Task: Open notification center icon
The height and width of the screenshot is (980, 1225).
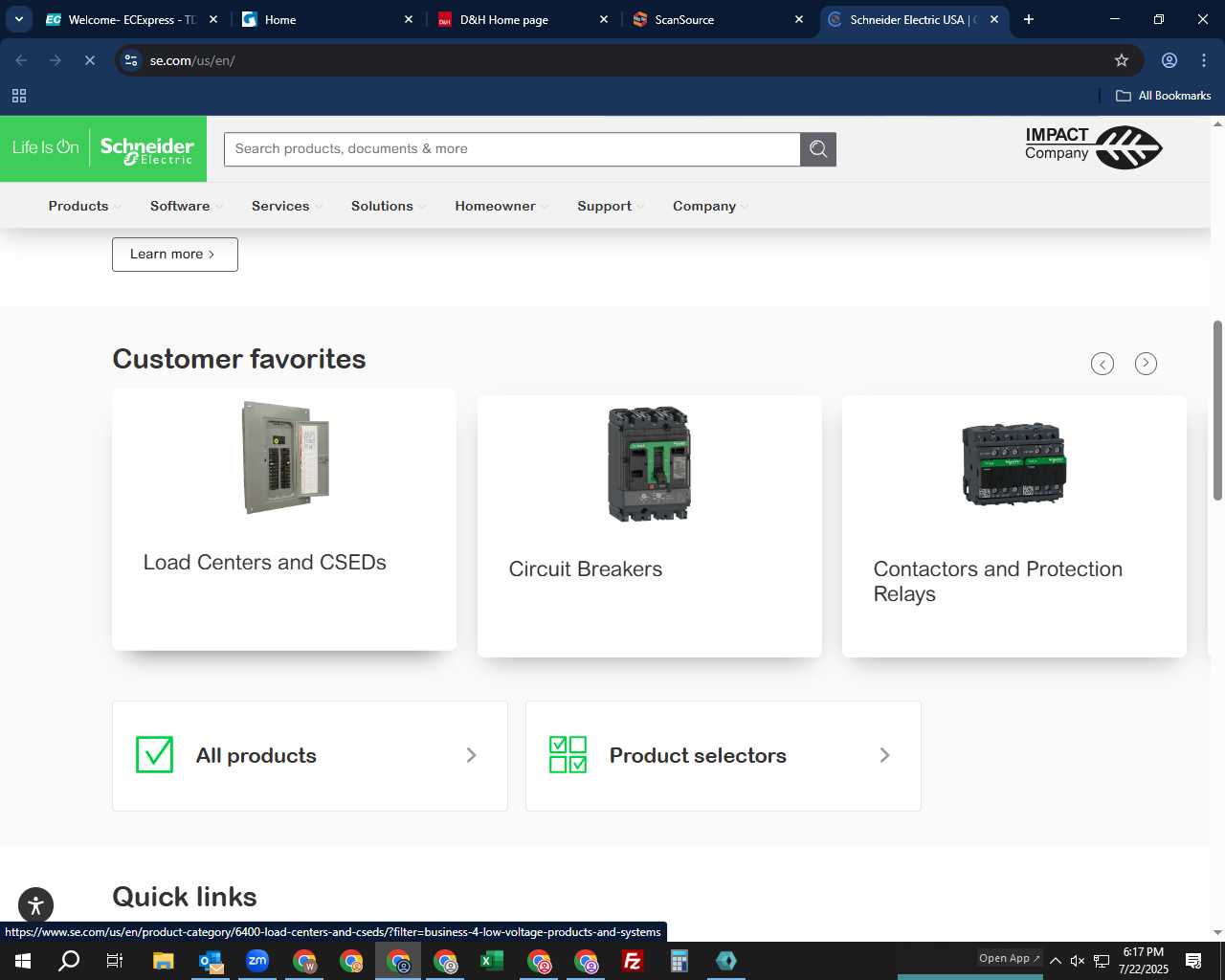Action: (x=1193, y=961)
